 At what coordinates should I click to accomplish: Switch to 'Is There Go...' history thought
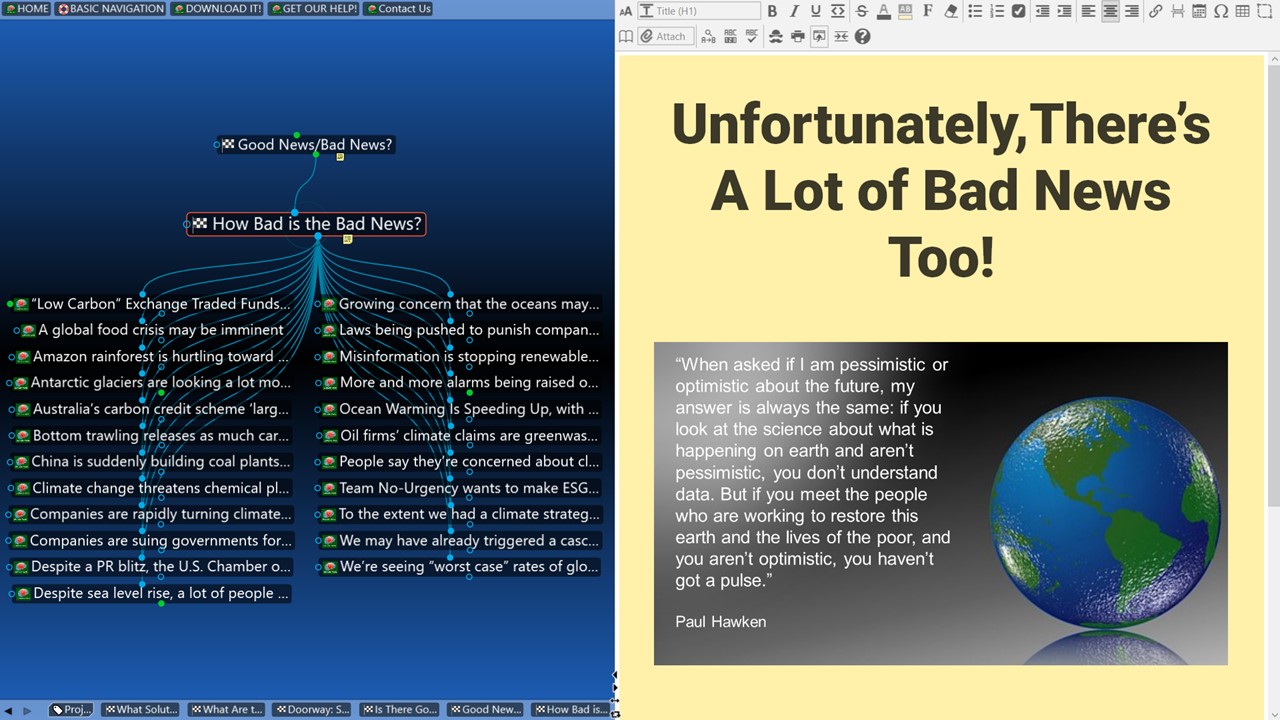pyautogui.click(x=399, y=710)
